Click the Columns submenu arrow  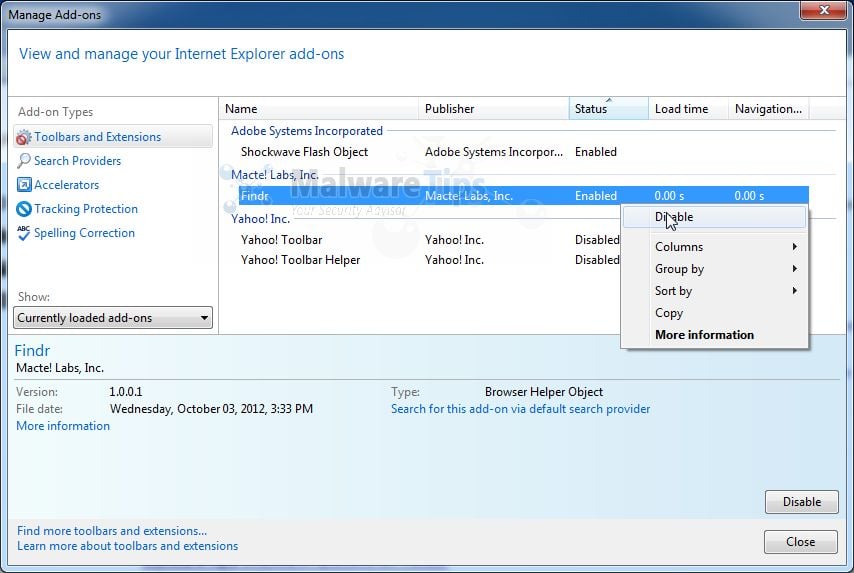pyautogui.click(x=795, y=247)
